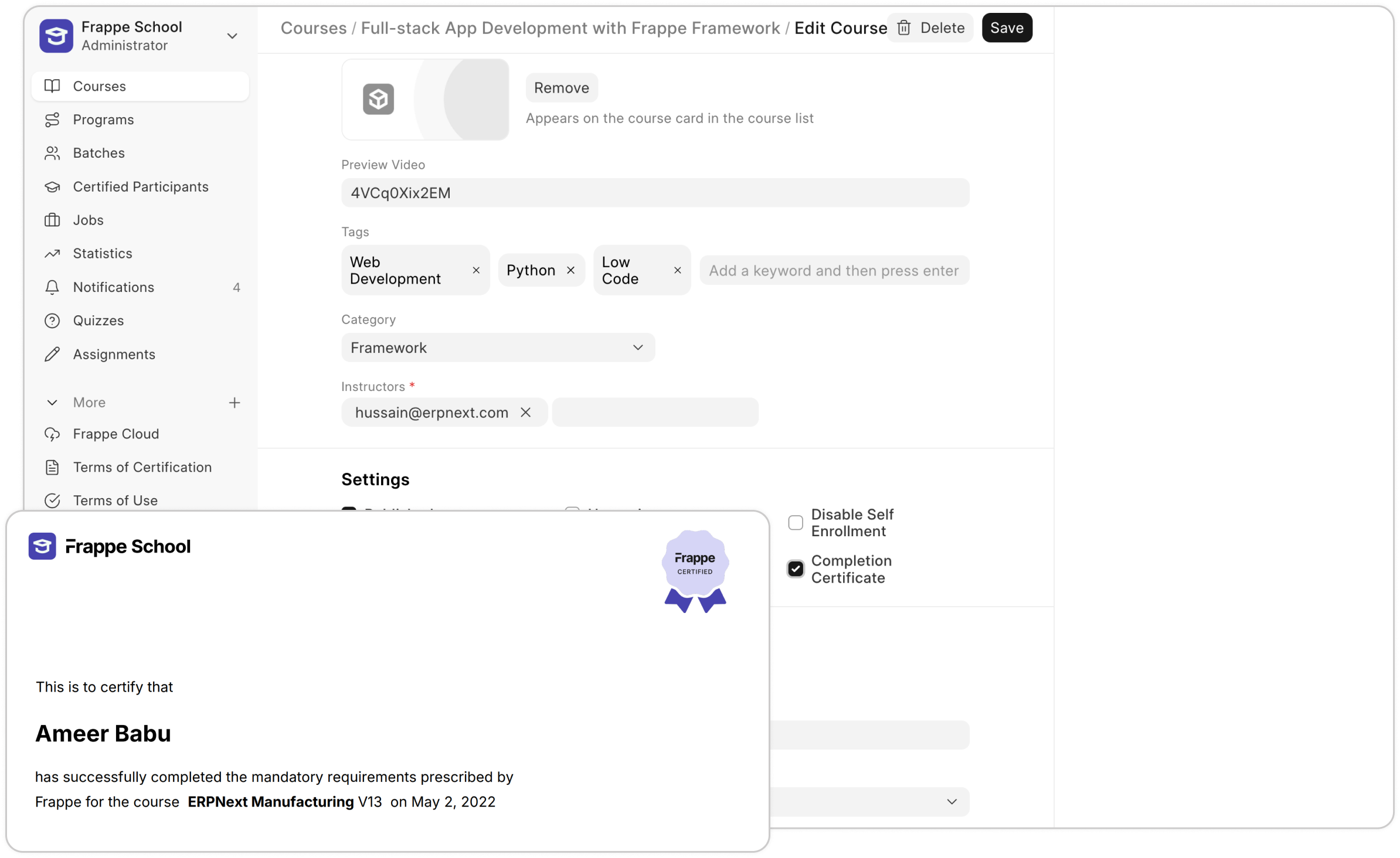Open the Category Framework dropdown
This screenshot has width=1400, height=858.
(x=498, y=348)
